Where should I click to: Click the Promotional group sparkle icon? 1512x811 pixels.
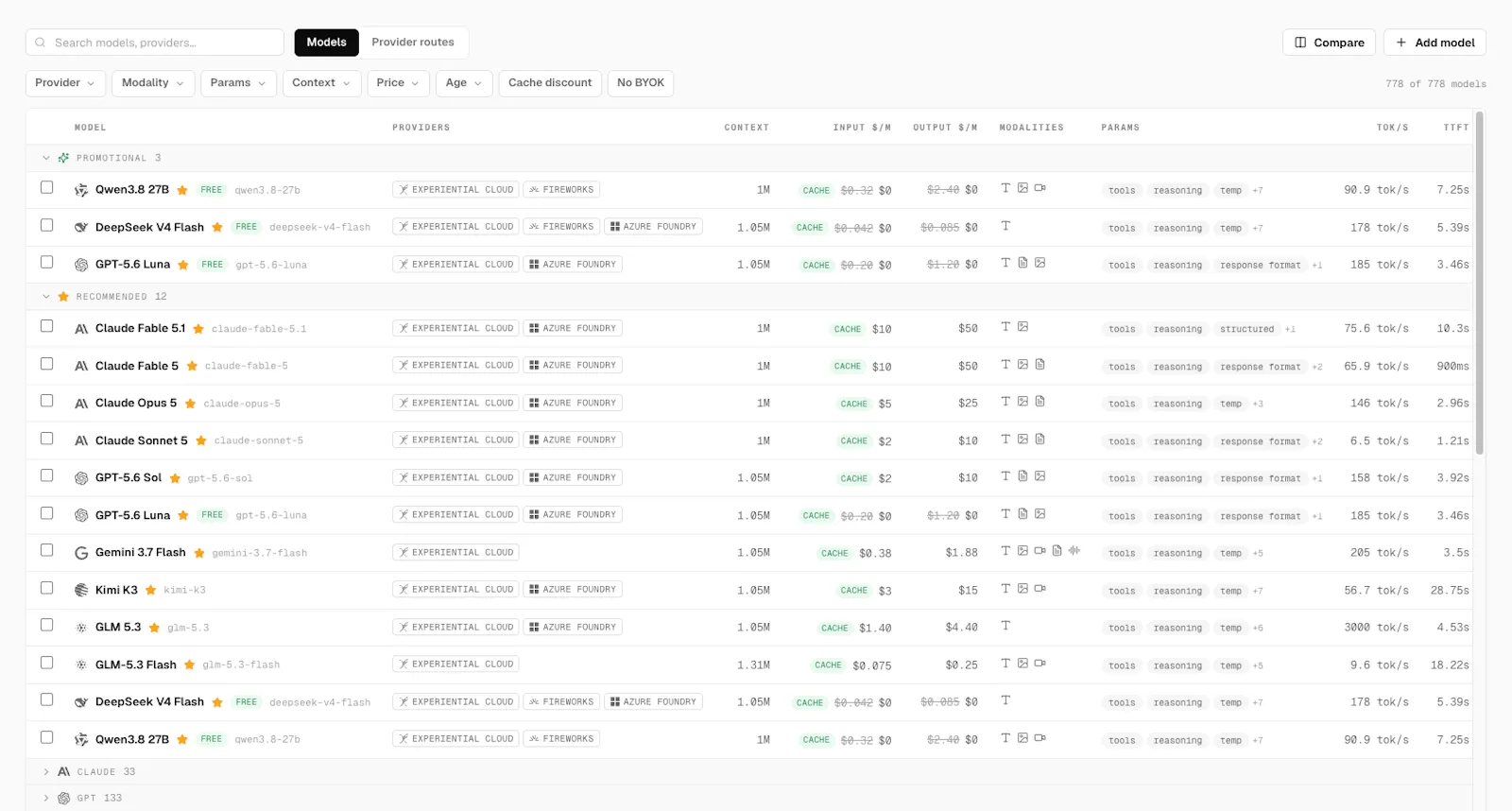coord(63,158)
